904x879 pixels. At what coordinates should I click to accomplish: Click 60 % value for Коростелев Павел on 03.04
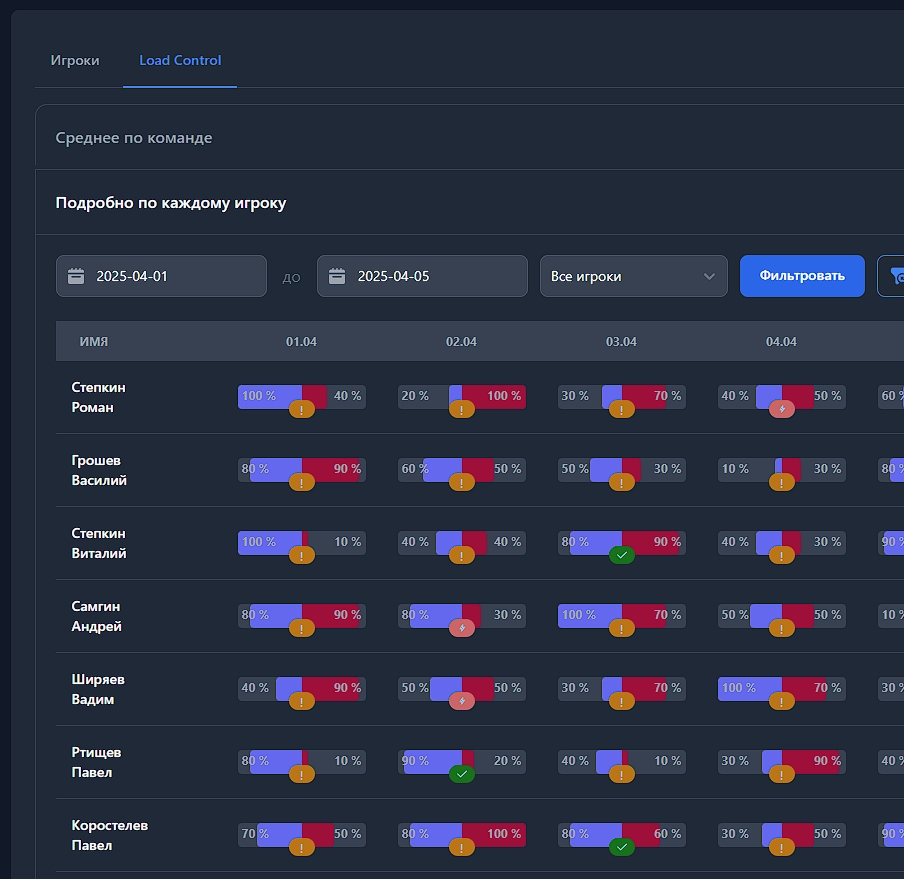[x=668, y=834]
